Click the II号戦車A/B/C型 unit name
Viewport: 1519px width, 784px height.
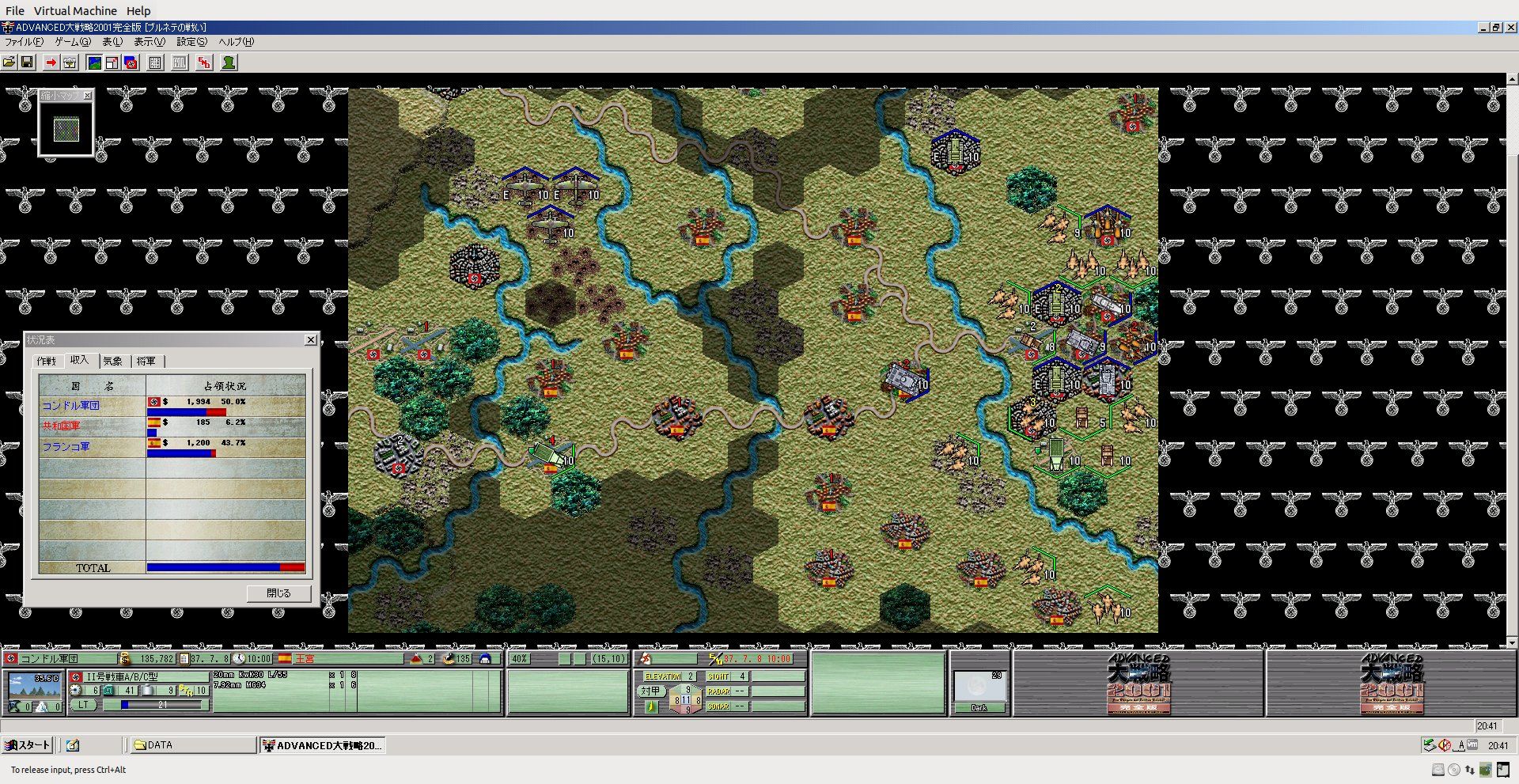(123, 677)
